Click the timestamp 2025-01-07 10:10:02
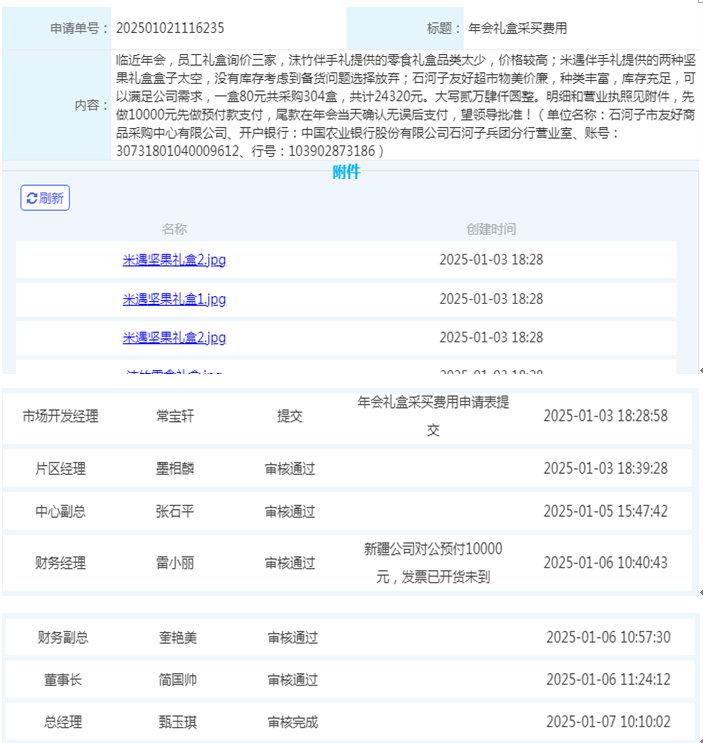Screen dimensions: 703x743 pyautogui.click(x=608, y=722)
